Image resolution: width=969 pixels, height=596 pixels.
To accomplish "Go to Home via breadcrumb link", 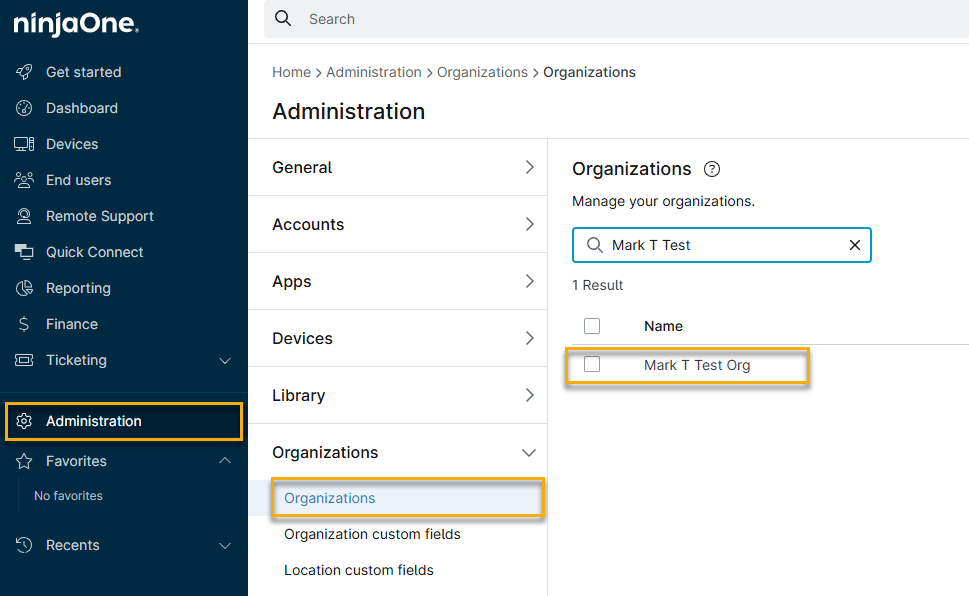I will (291, 72).
